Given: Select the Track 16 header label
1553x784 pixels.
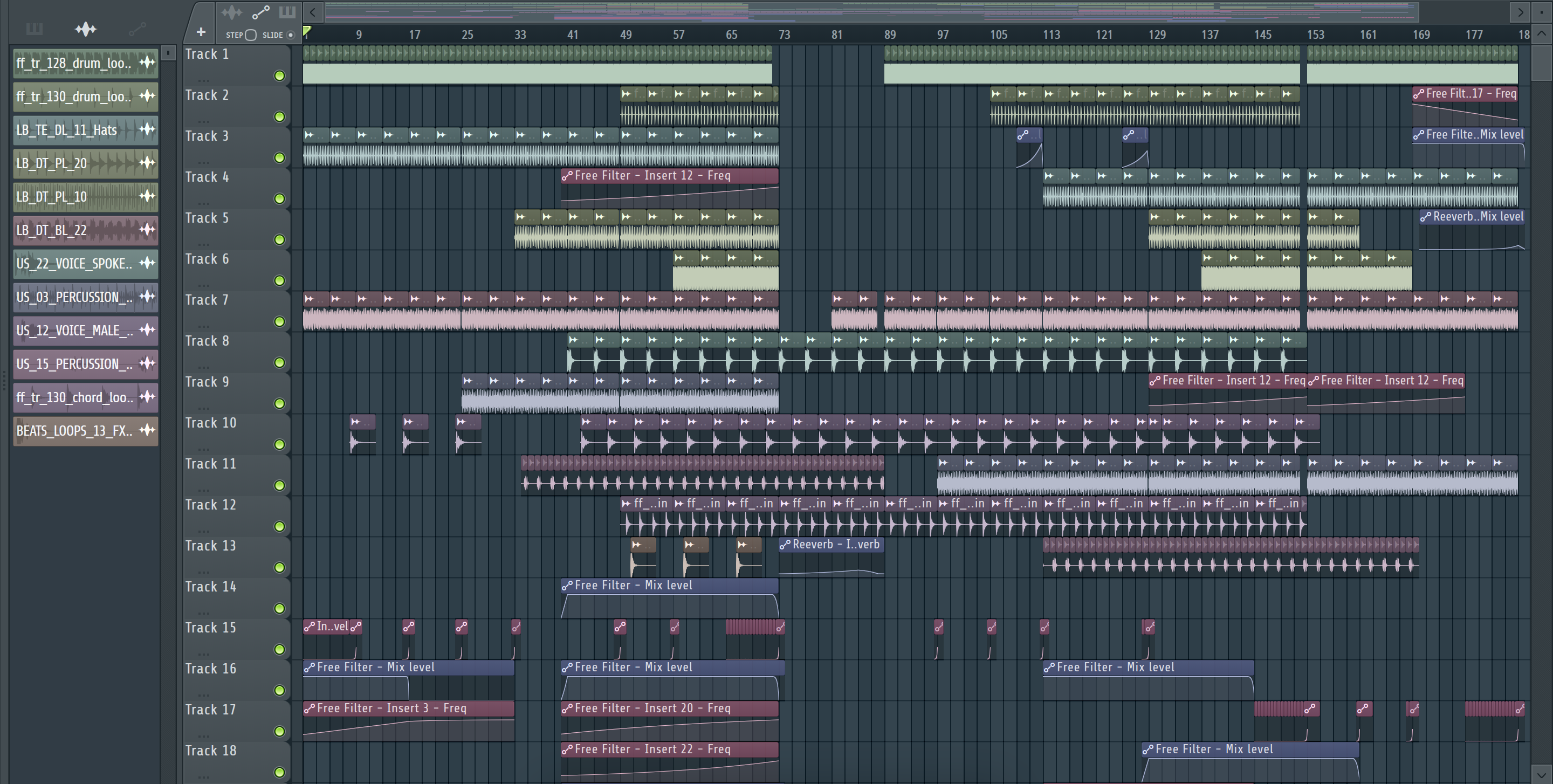Looking at the screenshot, I should coord(210,669).
